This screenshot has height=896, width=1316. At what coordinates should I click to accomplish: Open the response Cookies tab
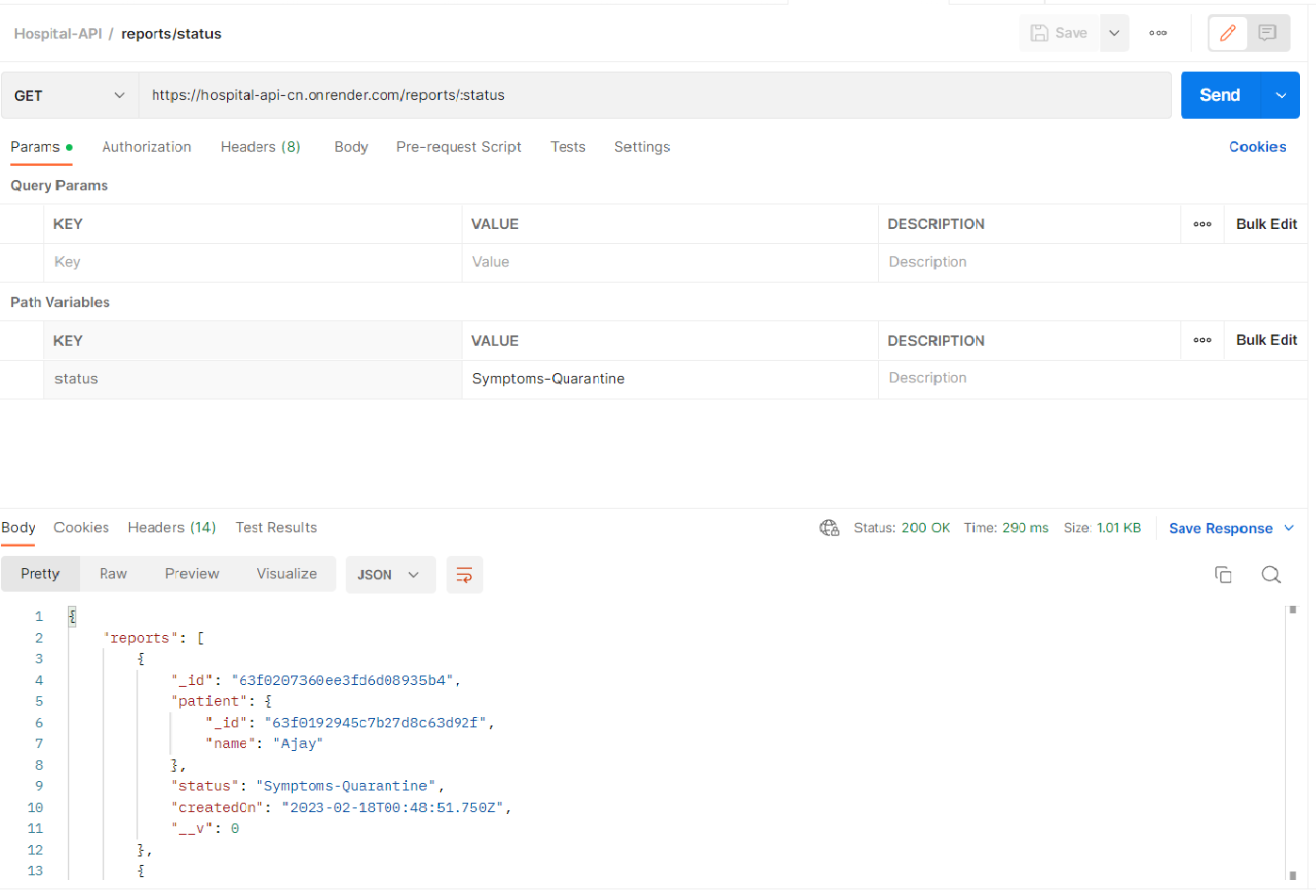(81, 528)
